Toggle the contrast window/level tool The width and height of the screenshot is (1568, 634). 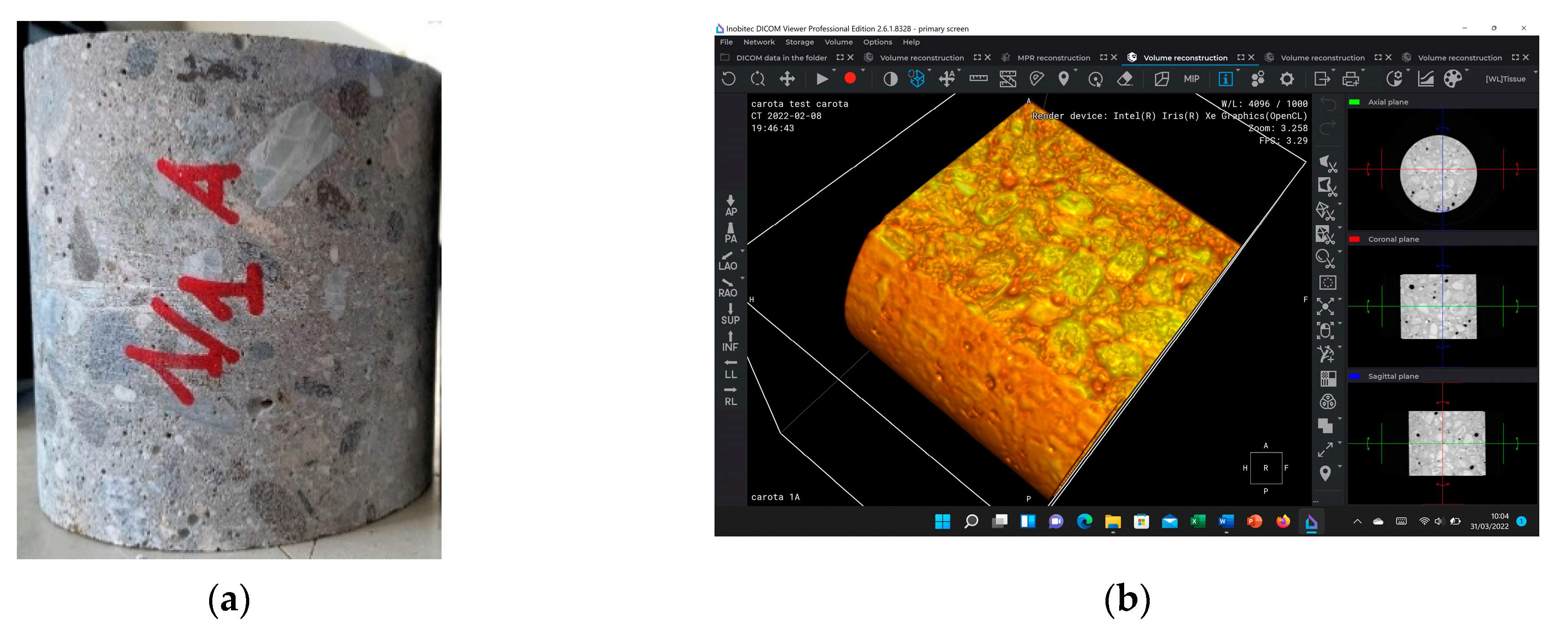(890, 78)
